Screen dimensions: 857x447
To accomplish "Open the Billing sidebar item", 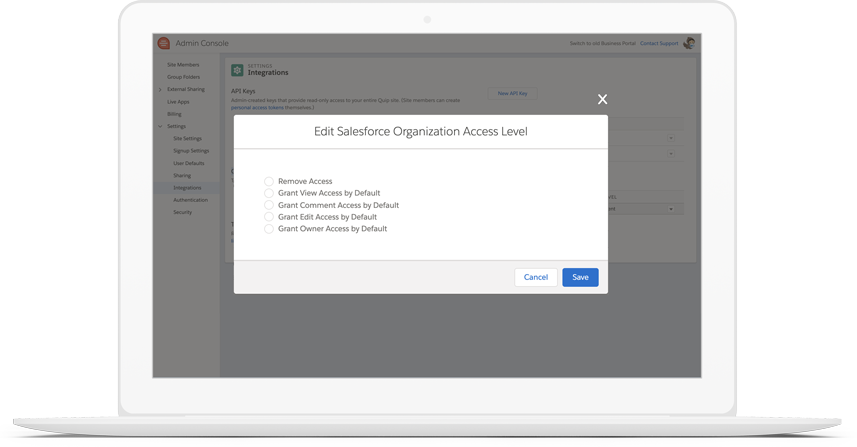I will point(174,114).
